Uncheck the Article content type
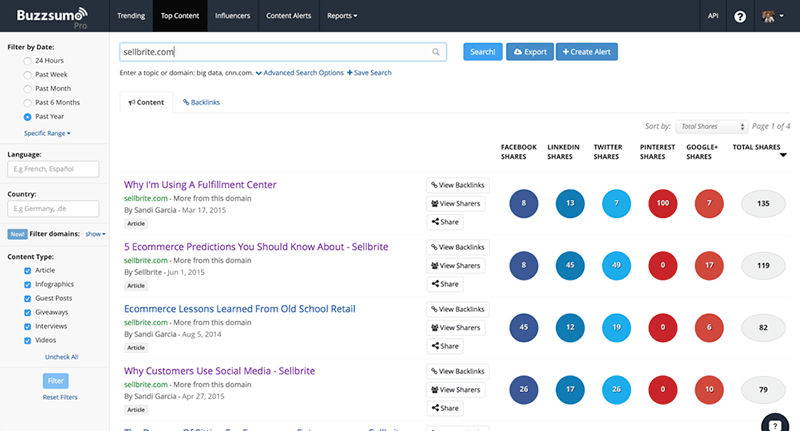Image resolution: width=800 pixels, height=431 pixels. click(x=28, y=271)
